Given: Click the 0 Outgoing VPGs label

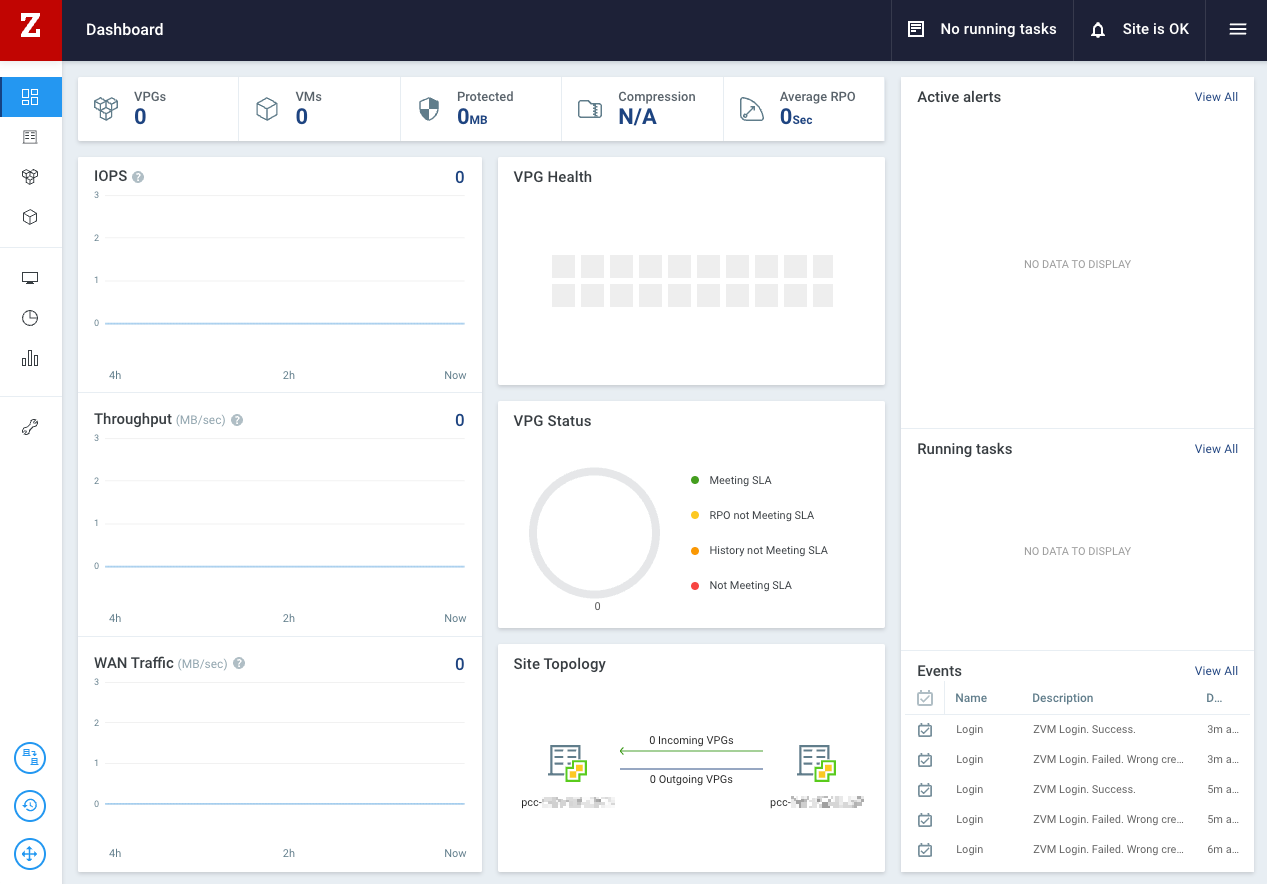Looking at the screenshot, I should (x=691, y=779).
